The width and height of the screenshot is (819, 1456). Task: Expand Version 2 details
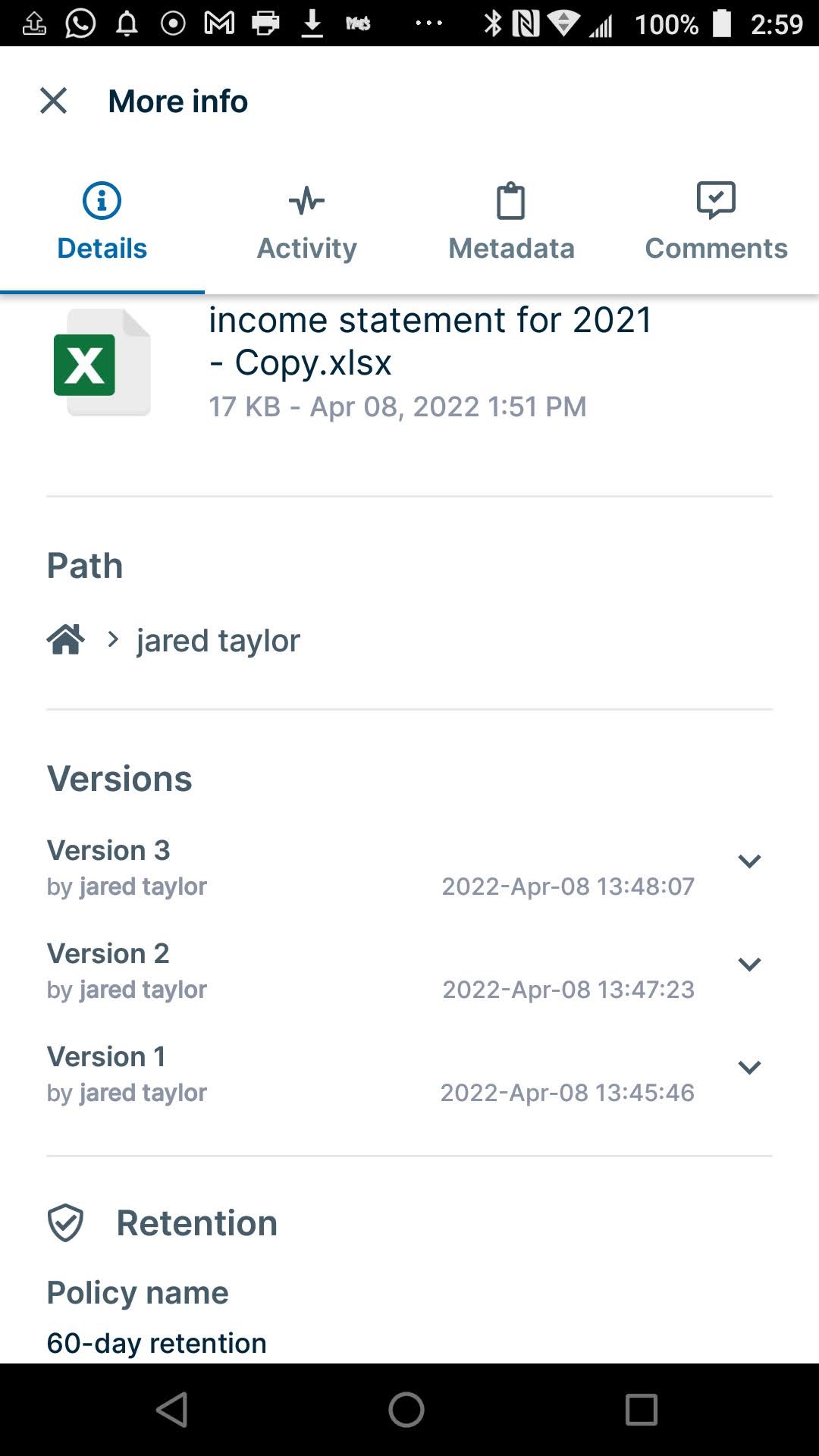pos(750,964)
